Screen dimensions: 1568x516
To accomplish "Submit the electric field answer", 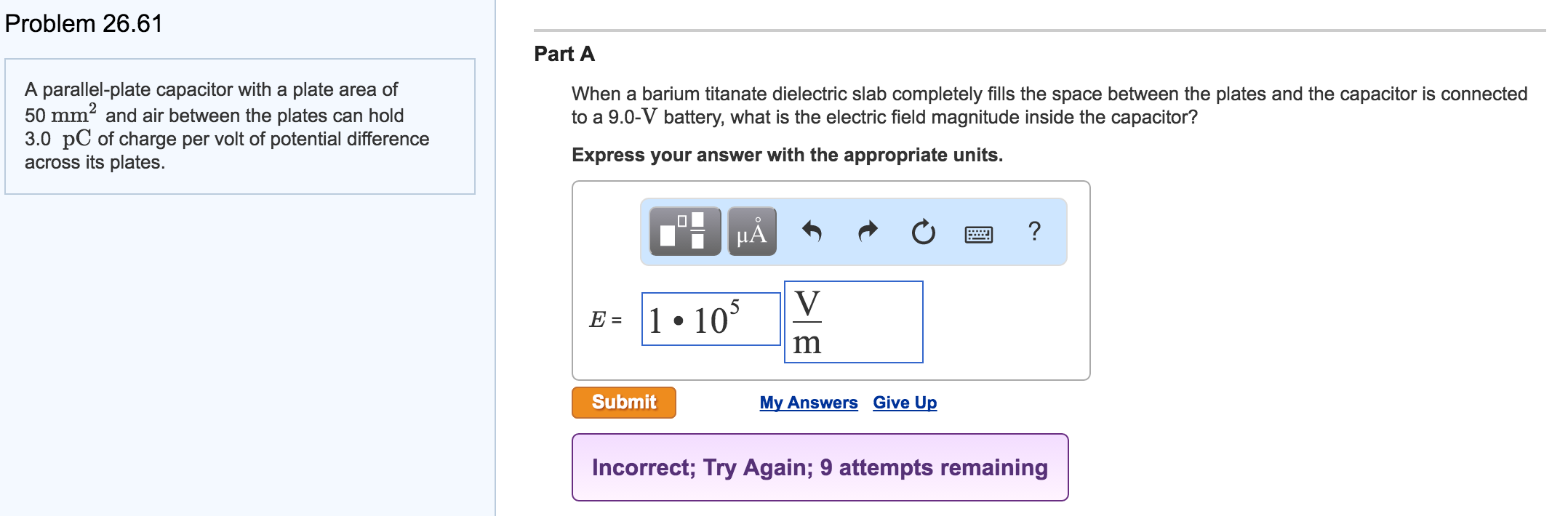I will click(x=623, y=400).
